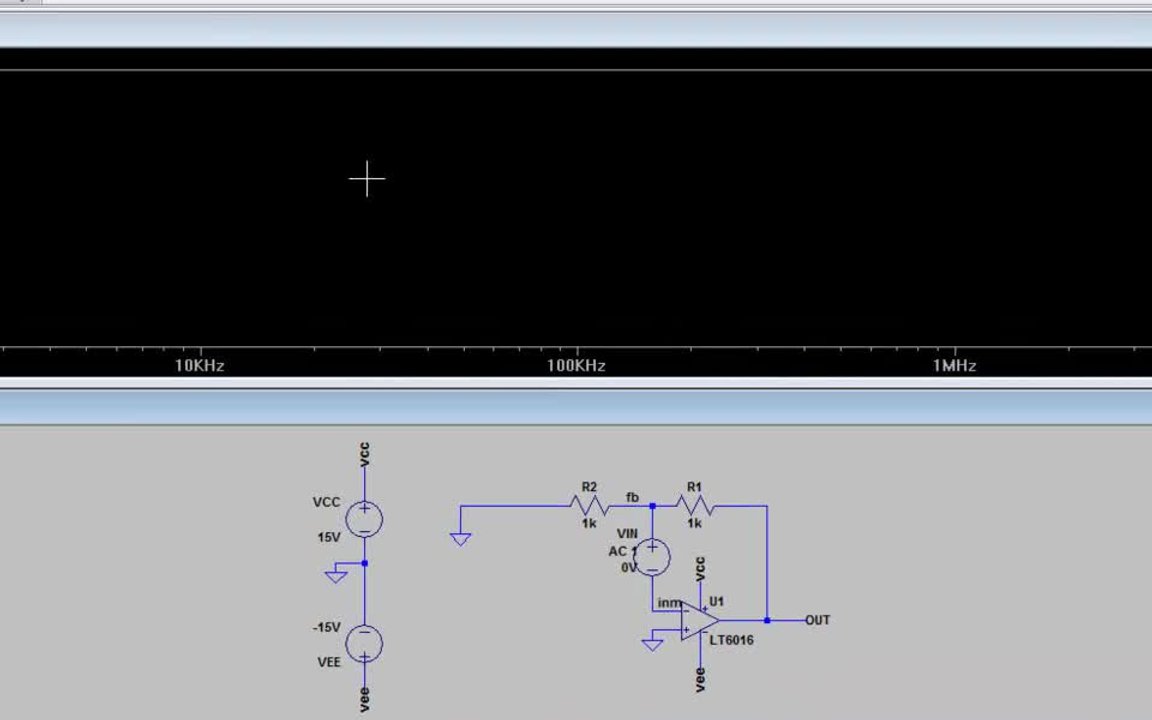Screen dimensions: 1152x720
Task: Click the 1MHz axis label
Action: pos(954,365)
